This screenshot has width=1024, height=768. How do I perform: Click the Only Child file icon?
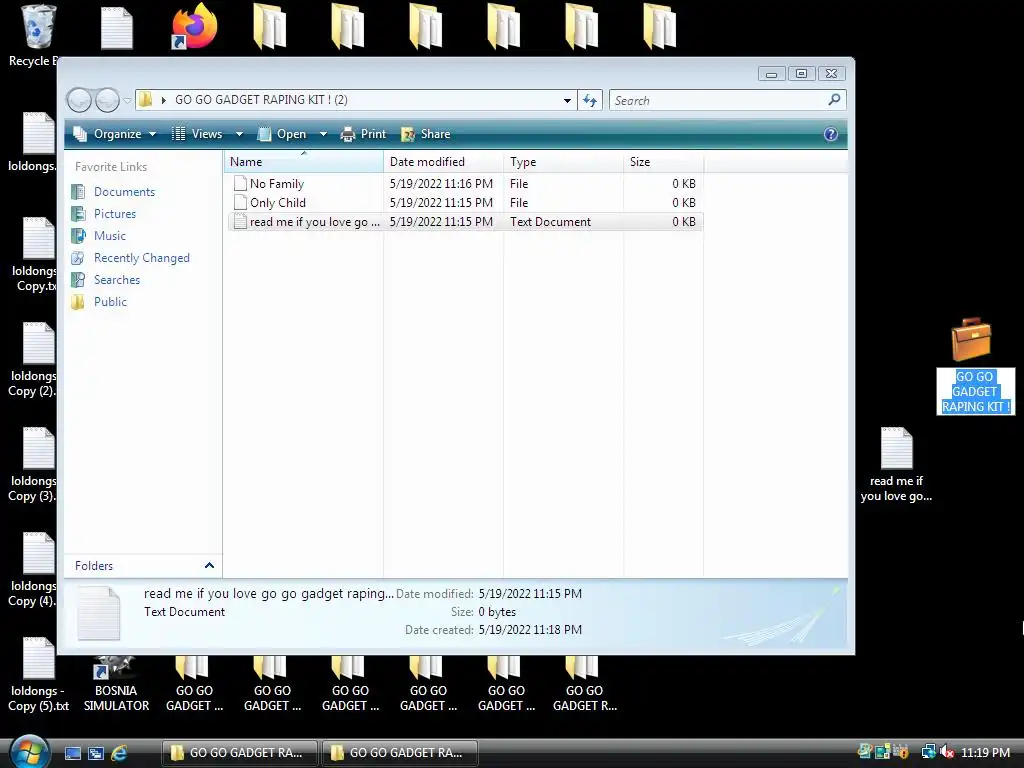tap(240, 202)
